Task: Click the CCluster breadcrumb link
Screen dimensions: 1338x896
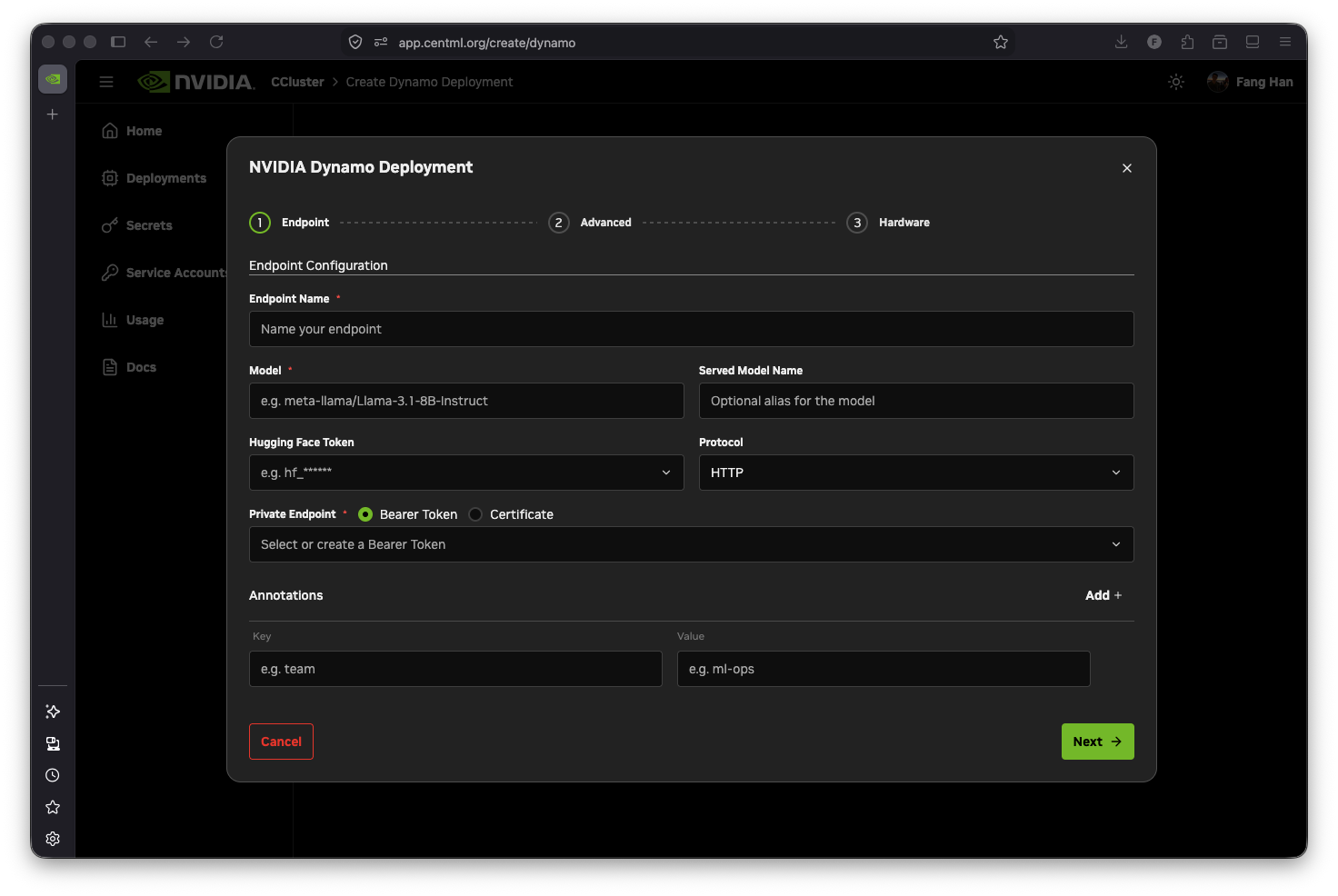Action: (297, 82)
